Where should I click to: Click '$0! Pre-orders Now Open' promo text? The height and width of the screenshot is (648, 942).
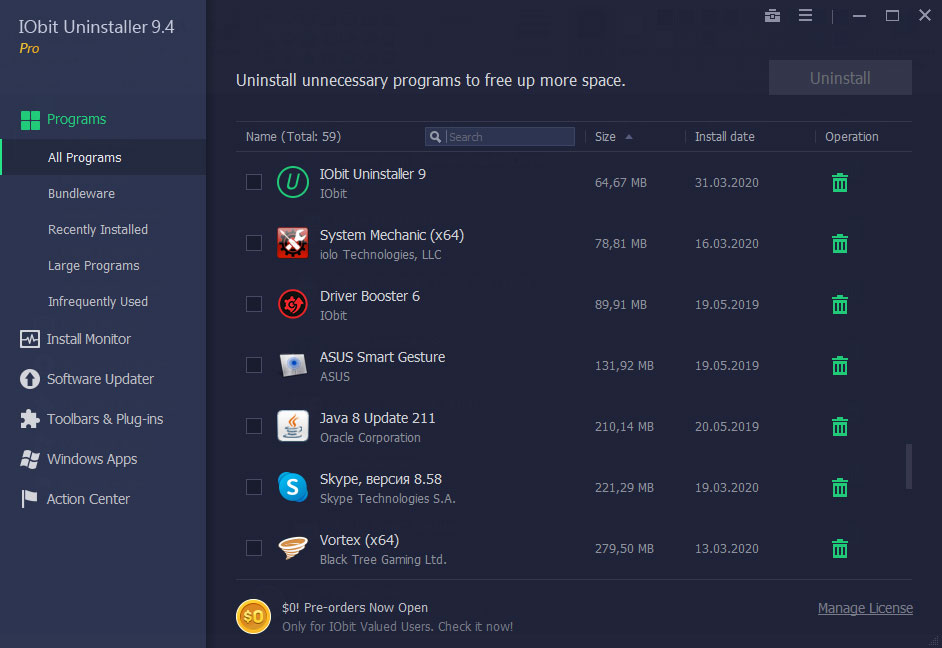pyautogui.click(x=355, y=608)
